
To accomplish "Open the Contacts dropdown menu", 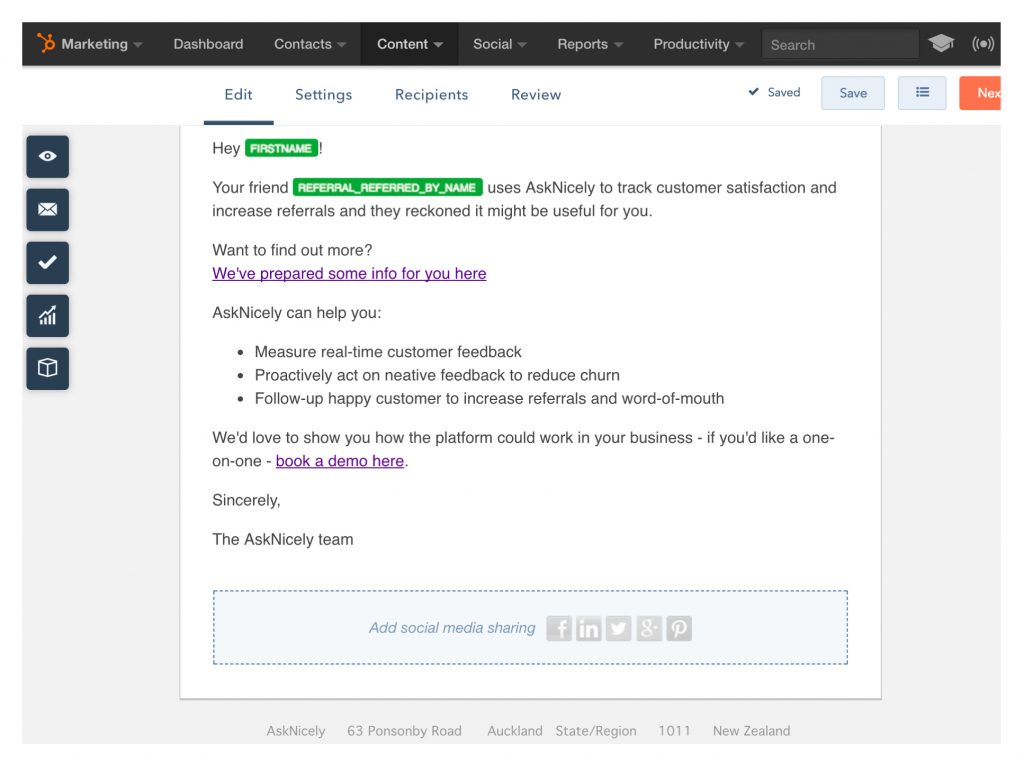I will click(310, 44).
